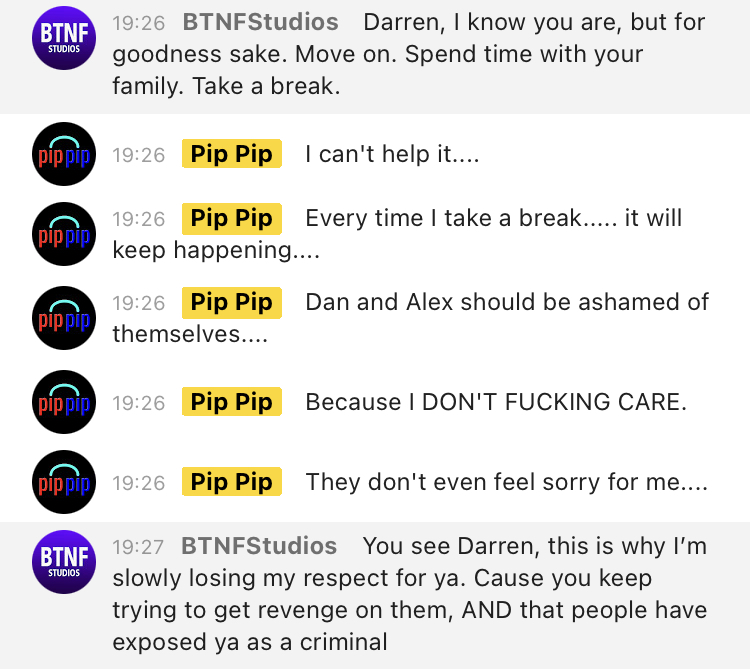Image resolution: width=750 pixels, height=669 pixels.
Task: Click Pip Pip name badge on "Because I DON'T" message
Action: coord(232,402)
